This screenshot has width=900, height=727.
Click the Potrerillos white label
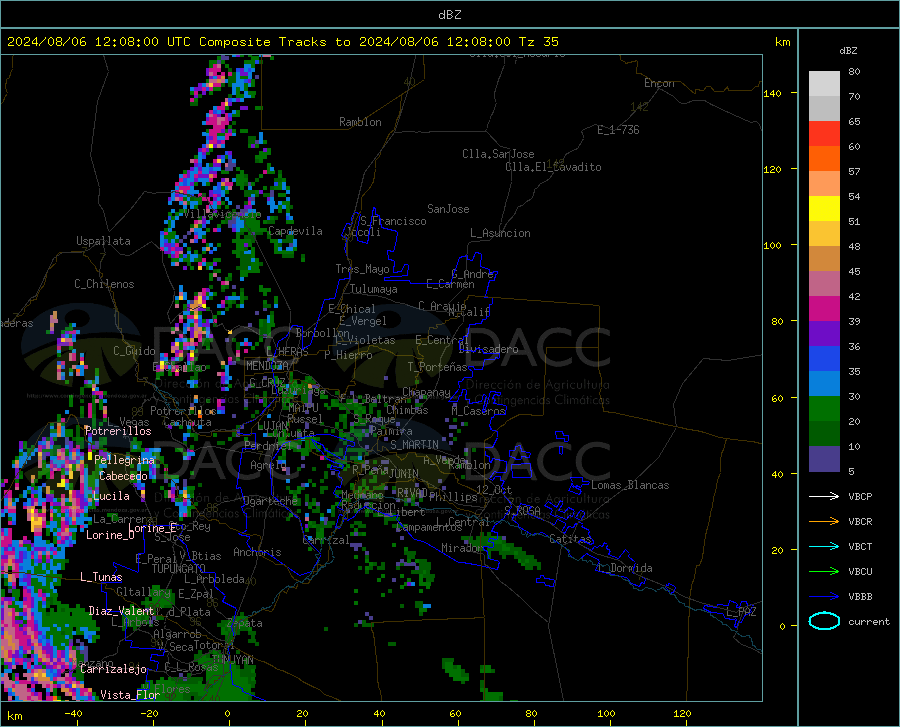pyautogui.click(x=118, y=431)
